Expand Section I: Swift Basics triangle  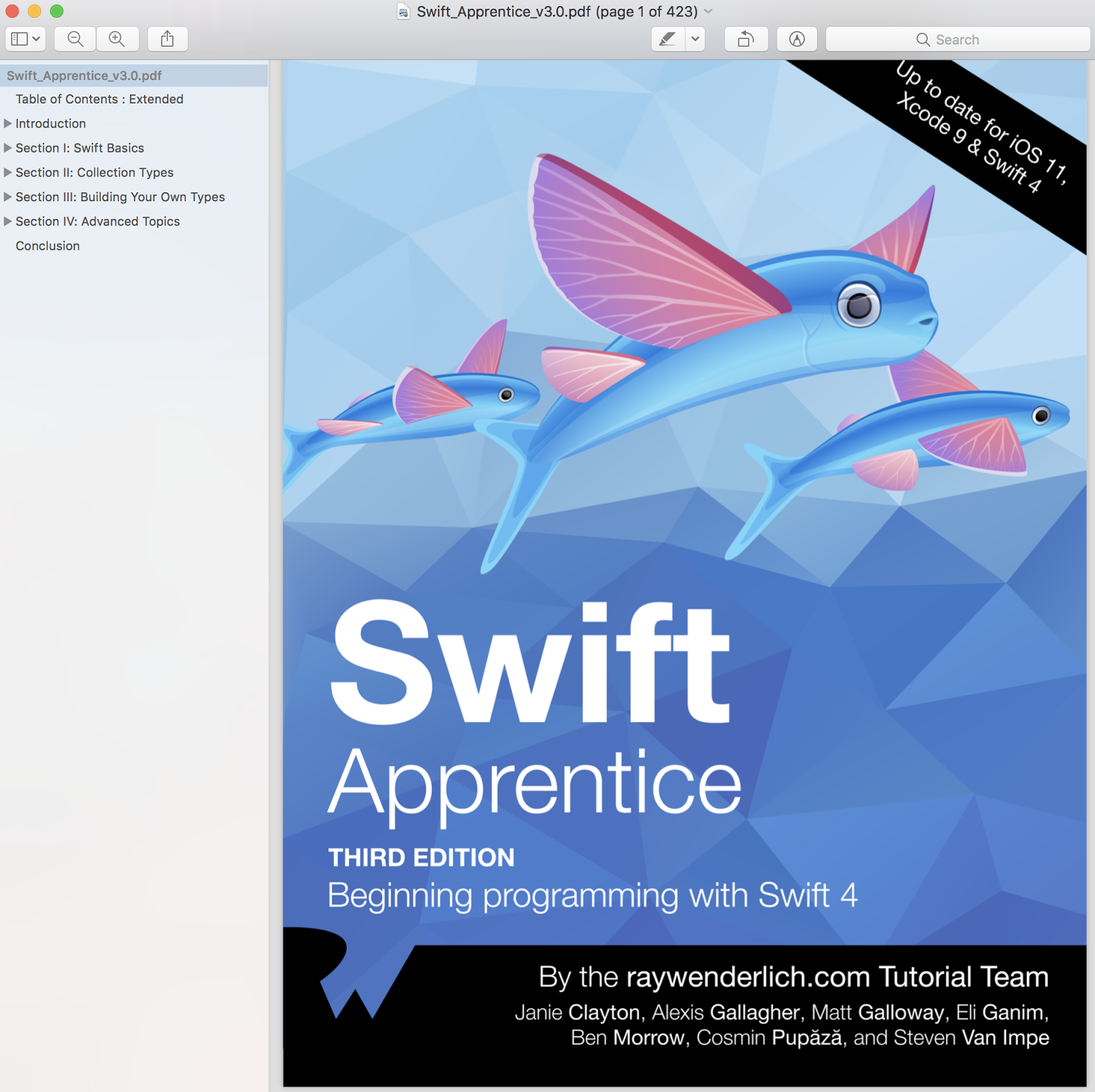pos(8,148)
